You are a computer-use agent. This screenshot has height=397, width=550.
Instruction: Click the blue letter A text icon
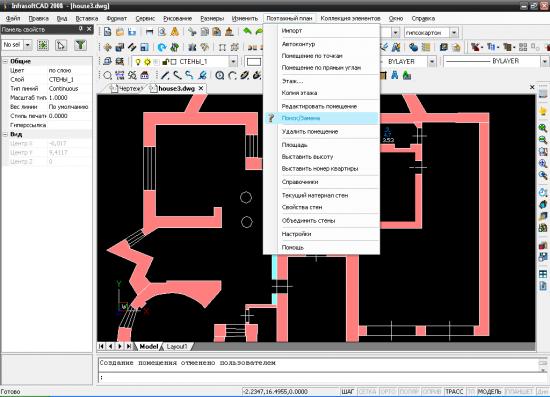[x=395, y=75]
